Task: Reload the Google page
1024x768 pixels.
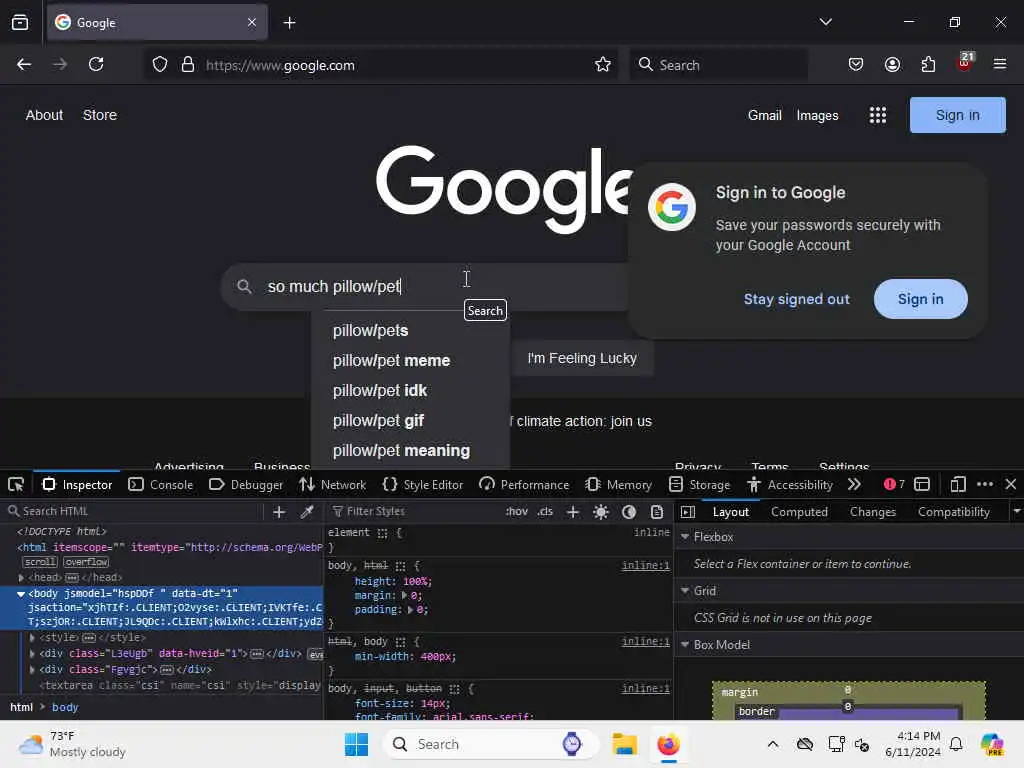Action: coord(96,65)
